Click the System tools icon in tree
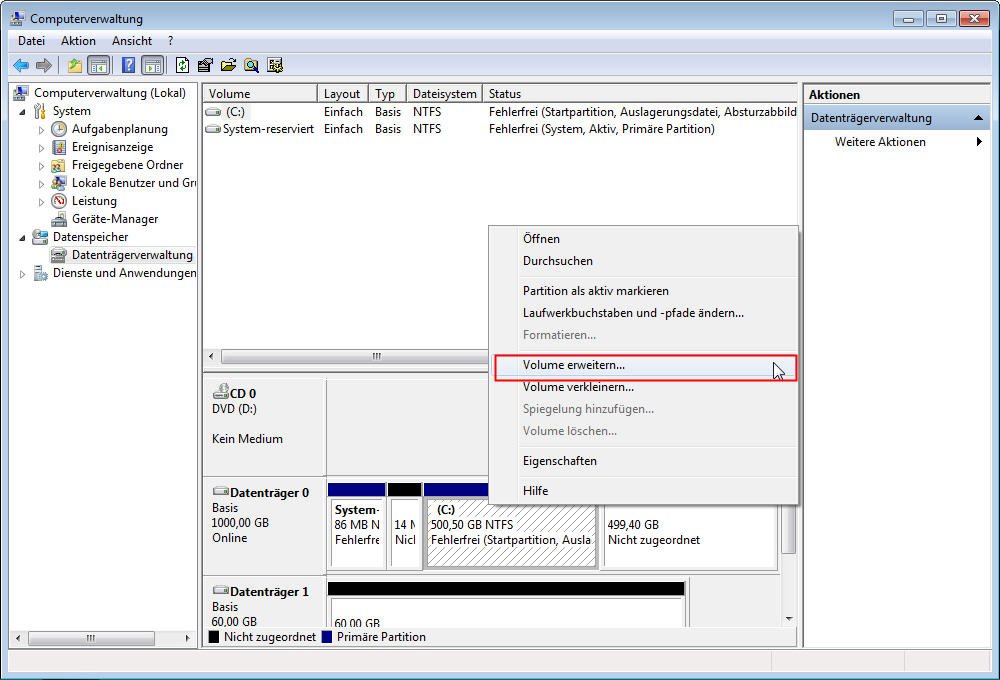 (40, 111)
